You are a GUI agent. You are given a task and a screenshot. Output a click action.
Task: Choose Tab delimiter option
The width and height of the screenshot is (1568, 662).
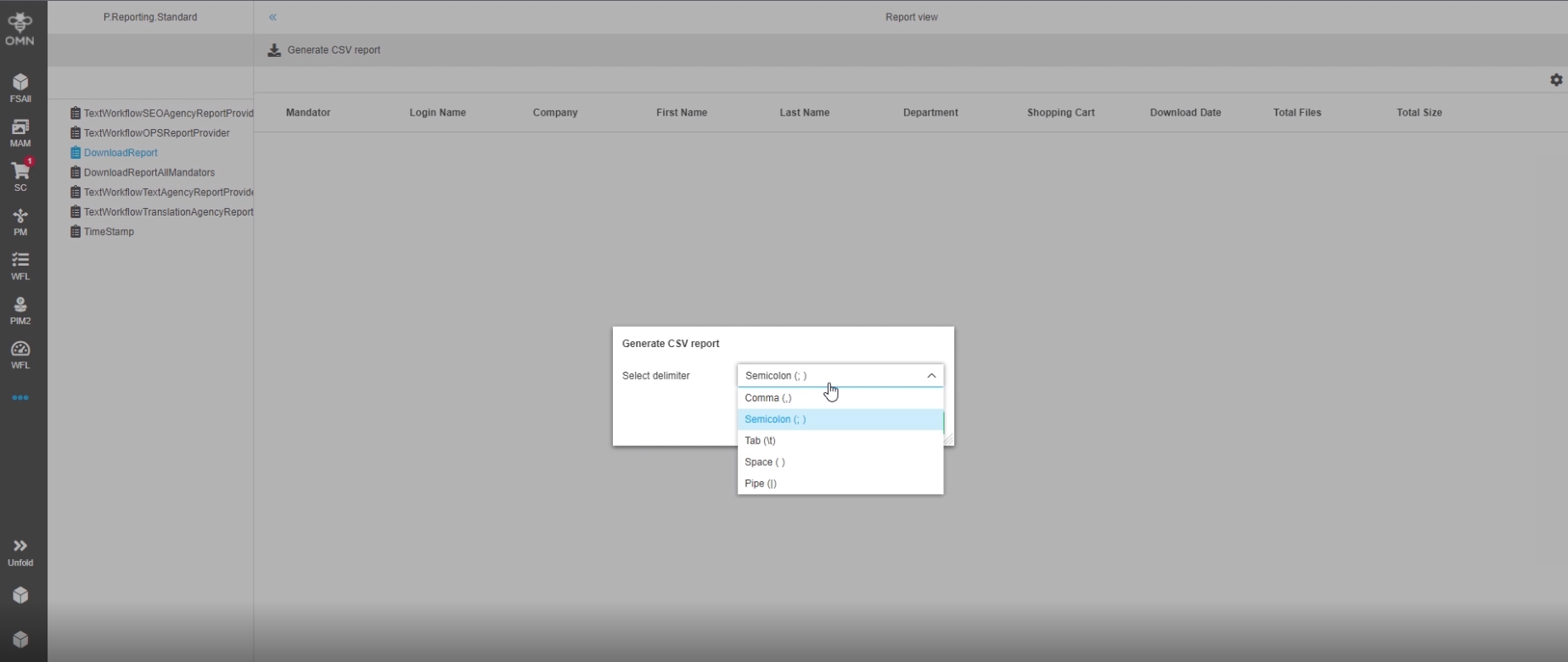click(x=760, y=440)
